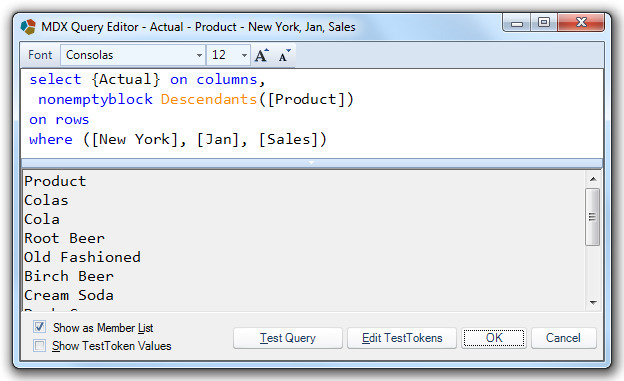Enable Show TestToken Values checkbox
This screenshot has height=381, width=624.
click(39, 345)
